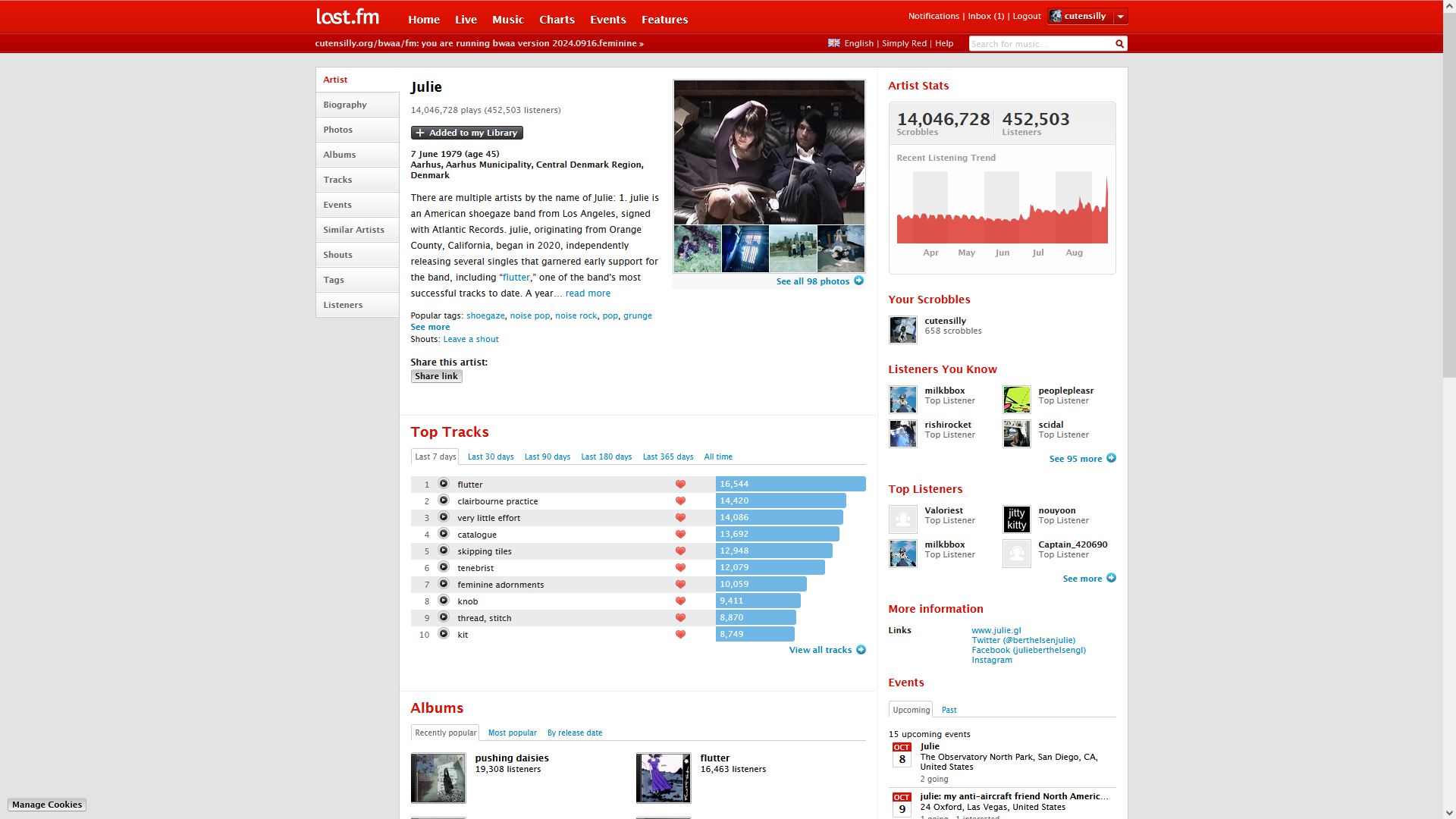
Task: Toggle heart icon for kit track
Action: tap(680, 635)
